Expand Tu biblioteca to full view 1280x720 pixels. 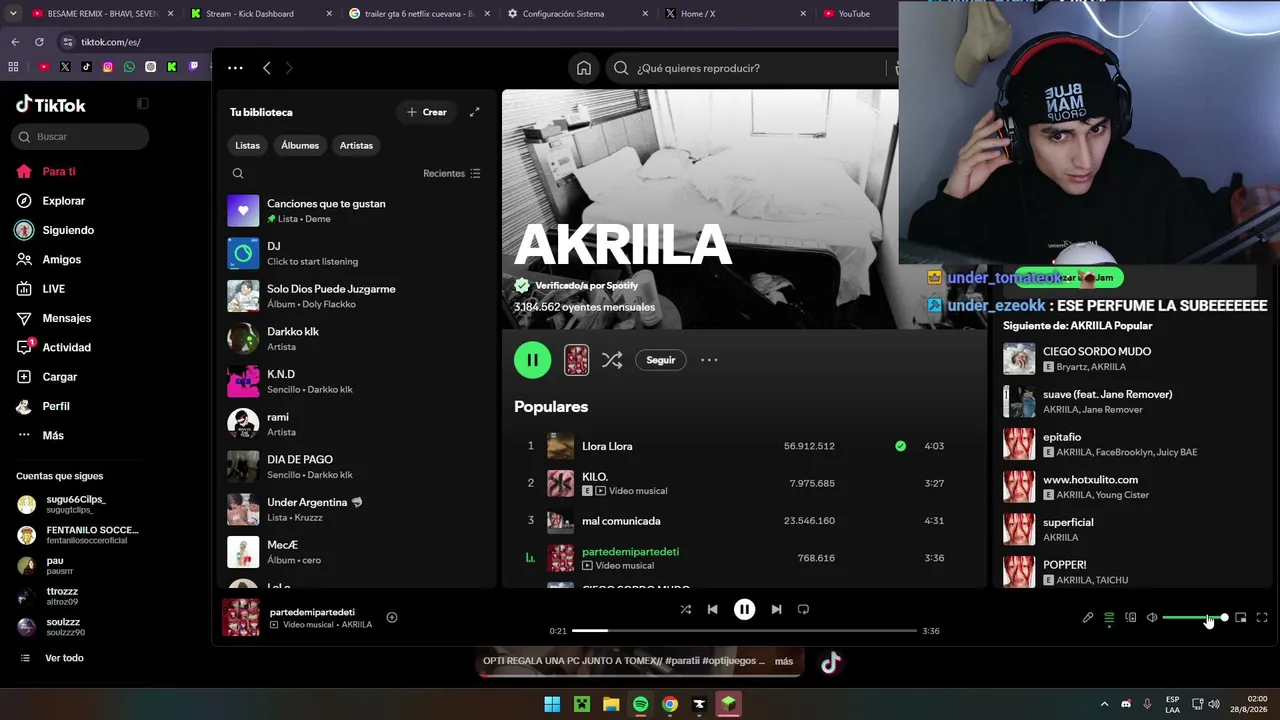click(x=475, y=112)
